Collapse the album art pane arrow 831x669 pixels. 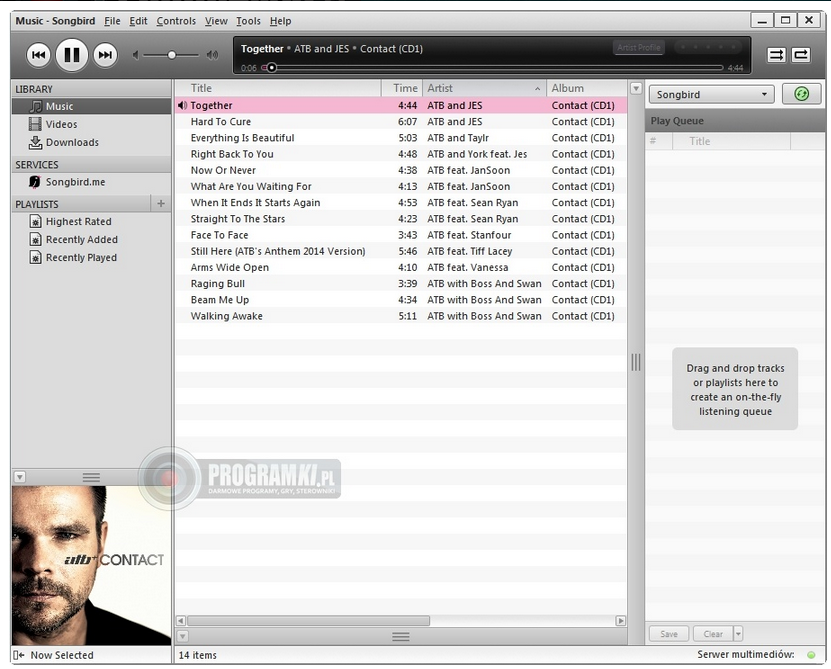pos(20,477)
